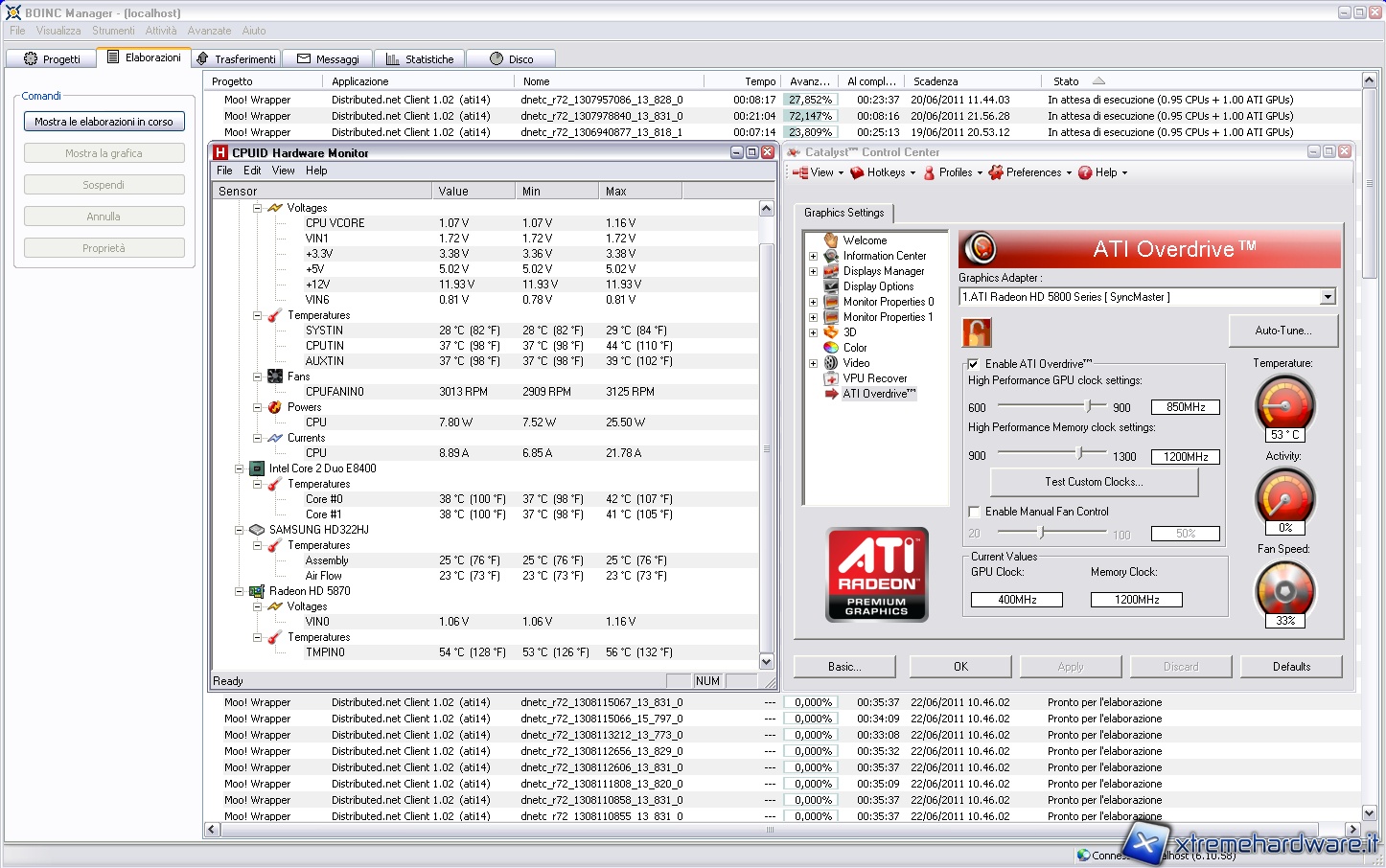Switch to the Statistiche tab
Screen dimensions: 1386x868
click(x=420, y=59)
